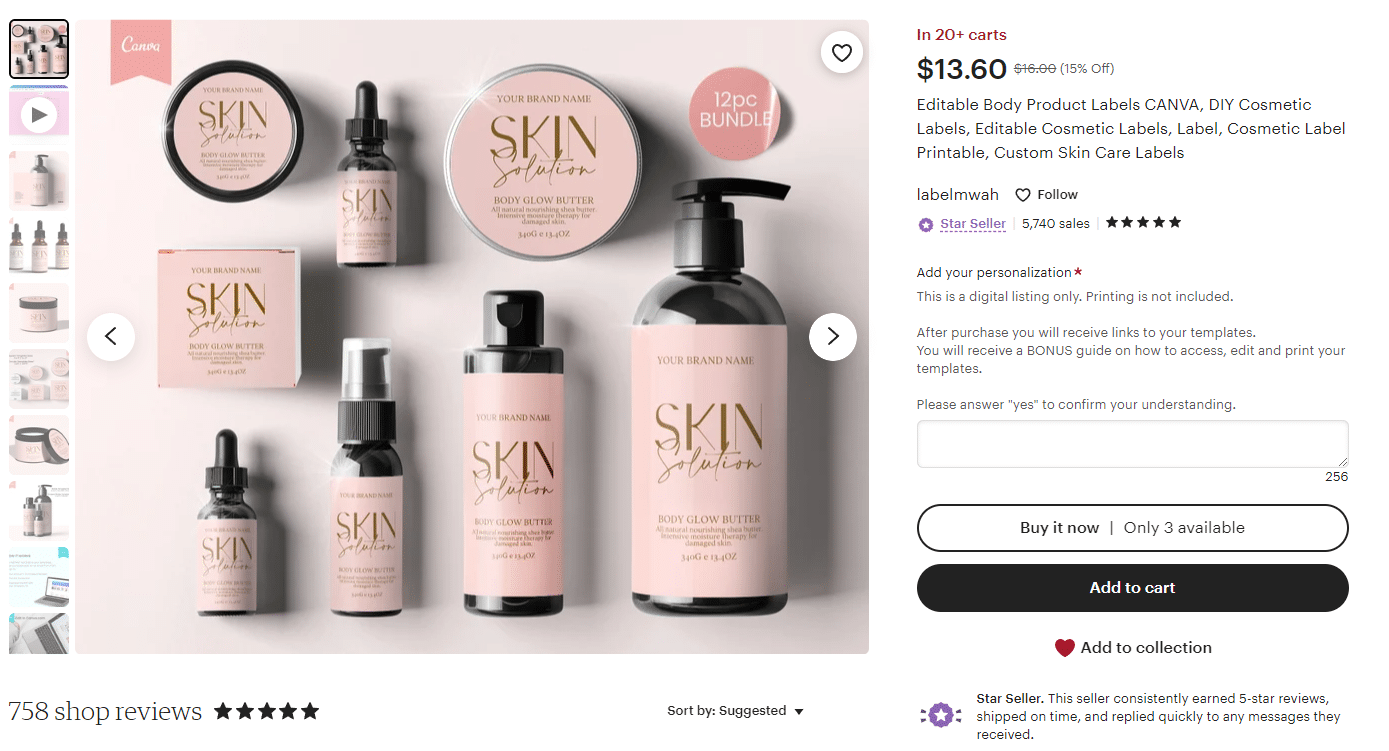Select the single pump bottle thumbnail
This screenshot has width=1389, height=751.
(39, 181)
